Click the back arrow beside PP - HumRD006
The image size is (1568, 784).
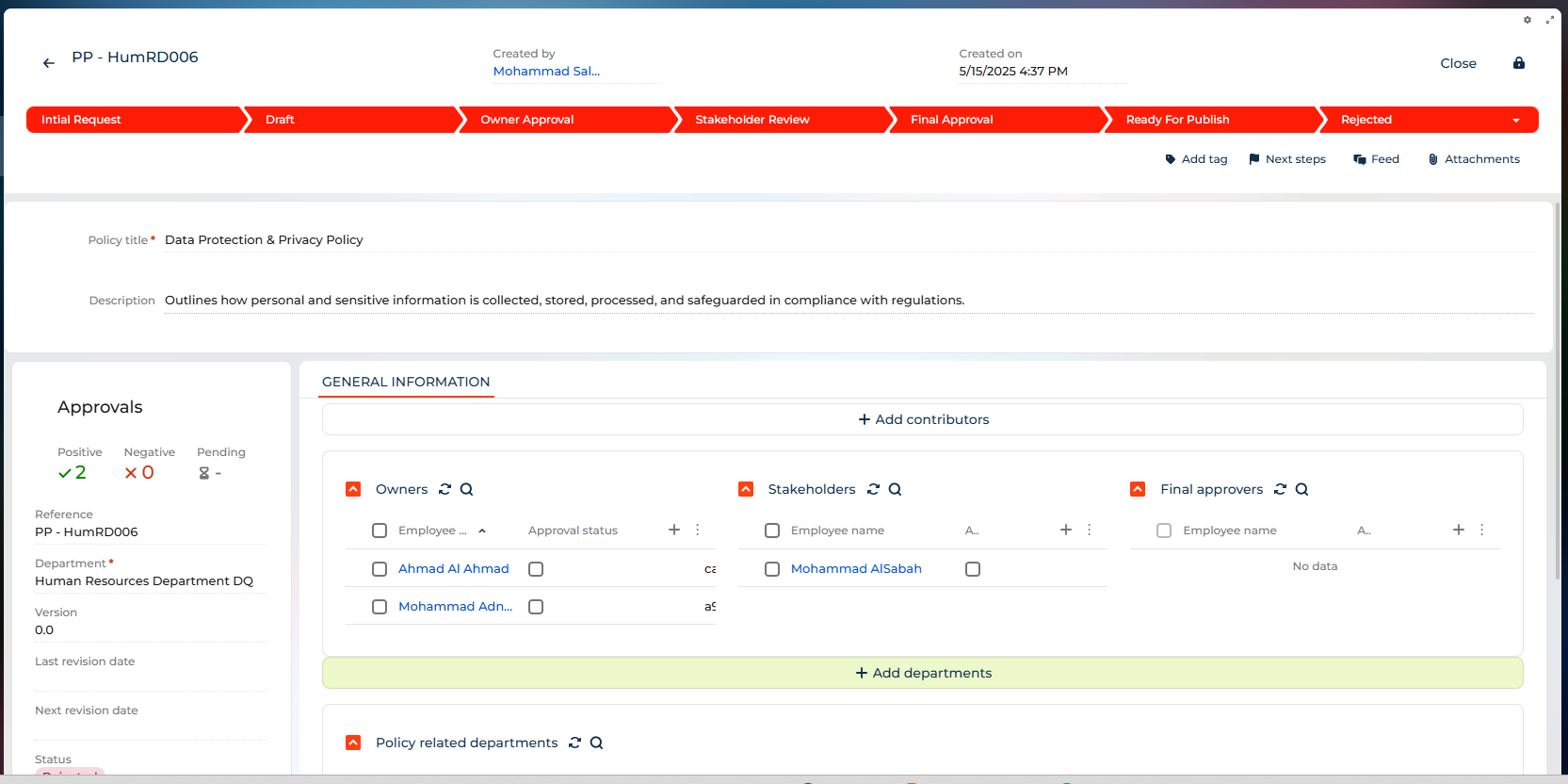(x=49, y=63)
